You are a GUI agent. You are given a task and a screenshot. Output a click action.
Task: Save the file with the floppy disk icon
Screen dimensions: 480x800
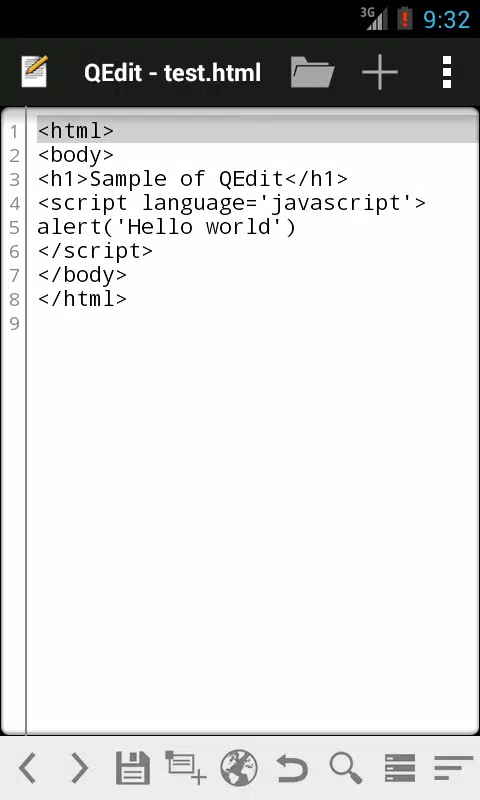pos(133,768)
